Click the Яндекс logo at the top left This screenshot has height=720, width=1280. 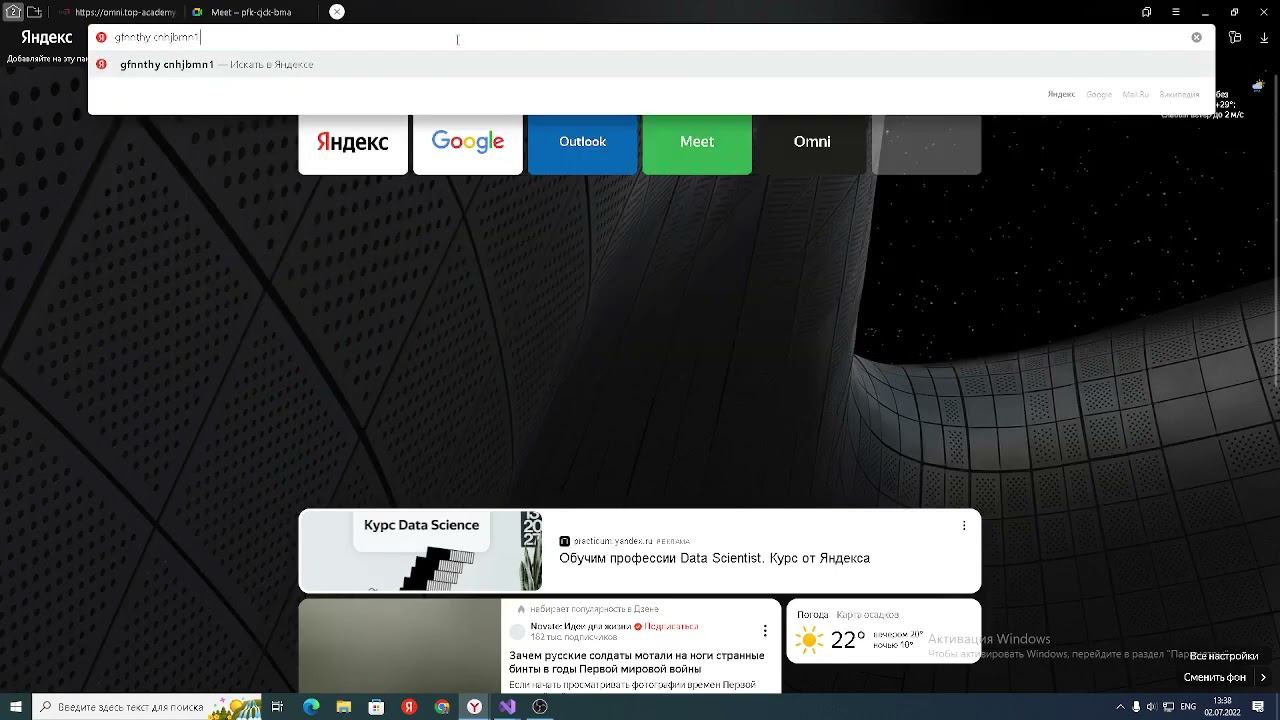tap(46, 37)
